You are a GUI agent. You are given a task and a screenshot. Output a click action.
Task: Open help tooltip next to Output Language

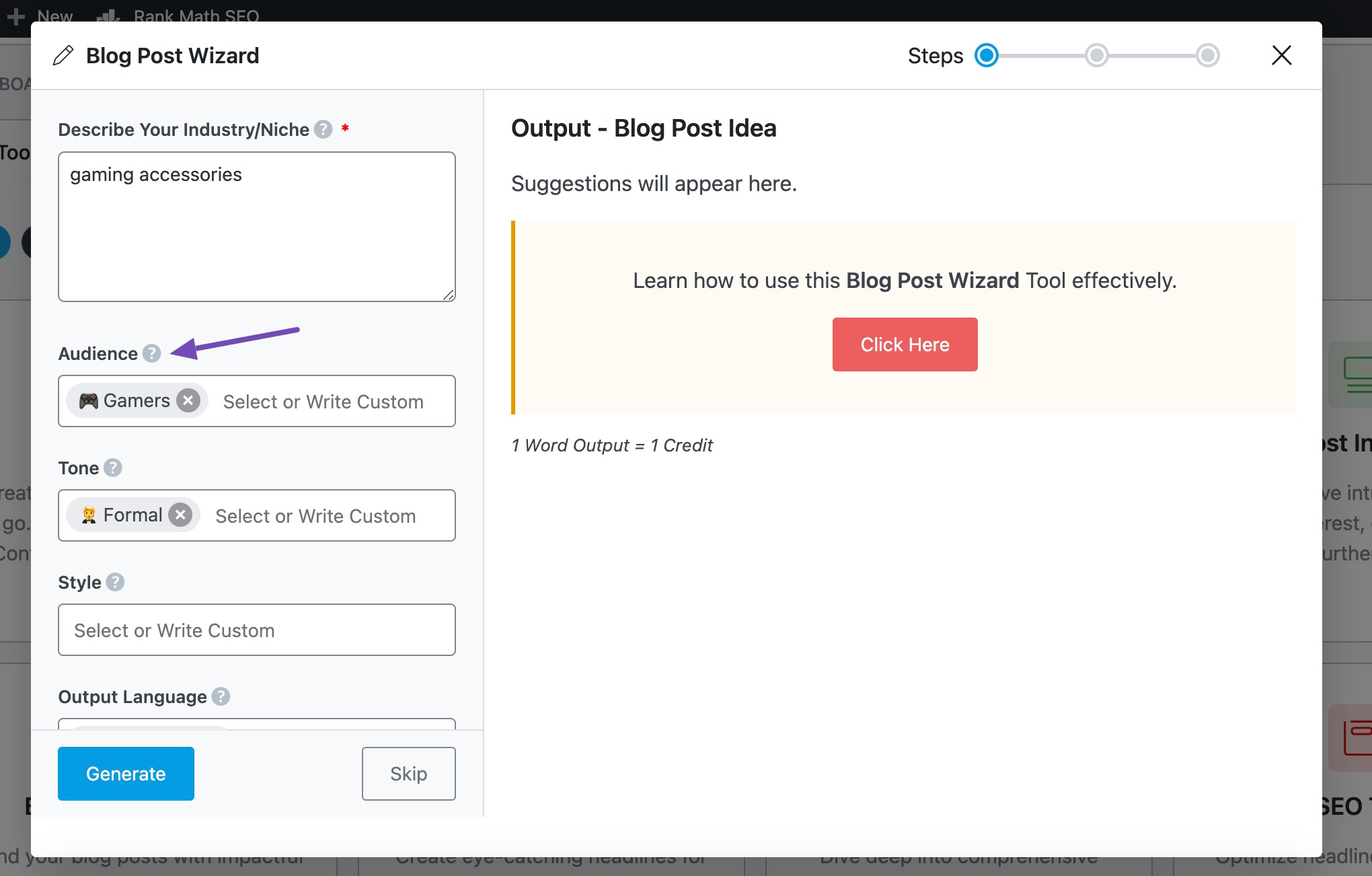pos(221,696)
